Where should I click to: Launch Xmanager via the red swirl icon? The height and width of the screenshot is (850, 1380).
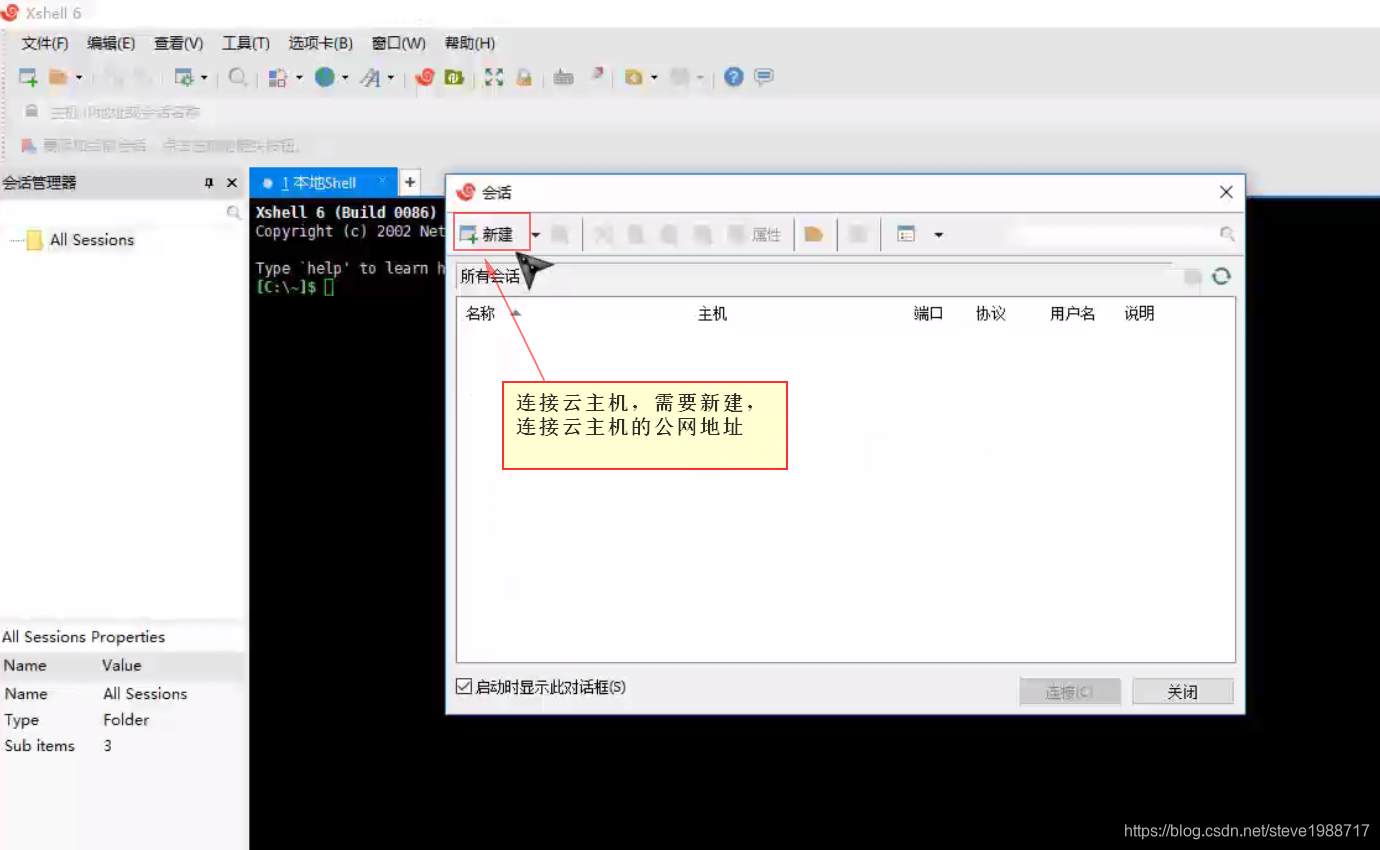(425, 77)
